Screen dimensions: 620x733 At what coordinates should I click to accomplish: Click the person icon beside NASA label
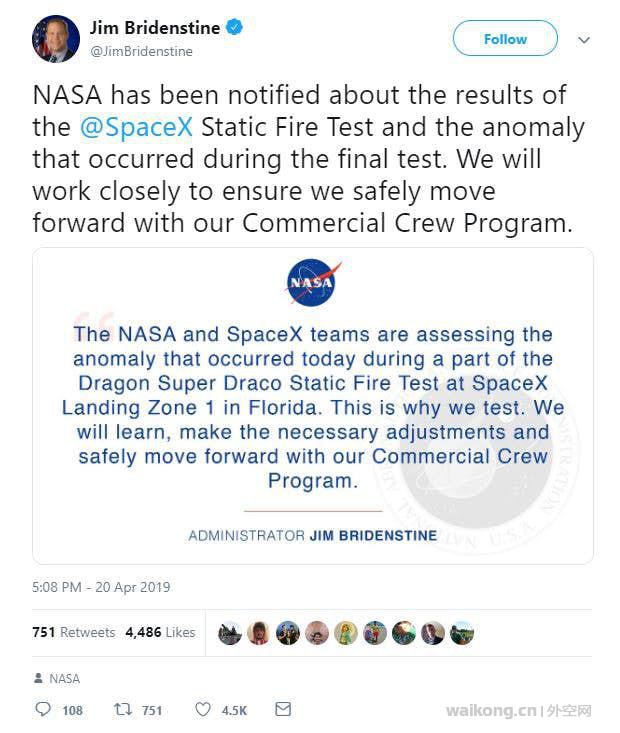[x=38, y=678]
